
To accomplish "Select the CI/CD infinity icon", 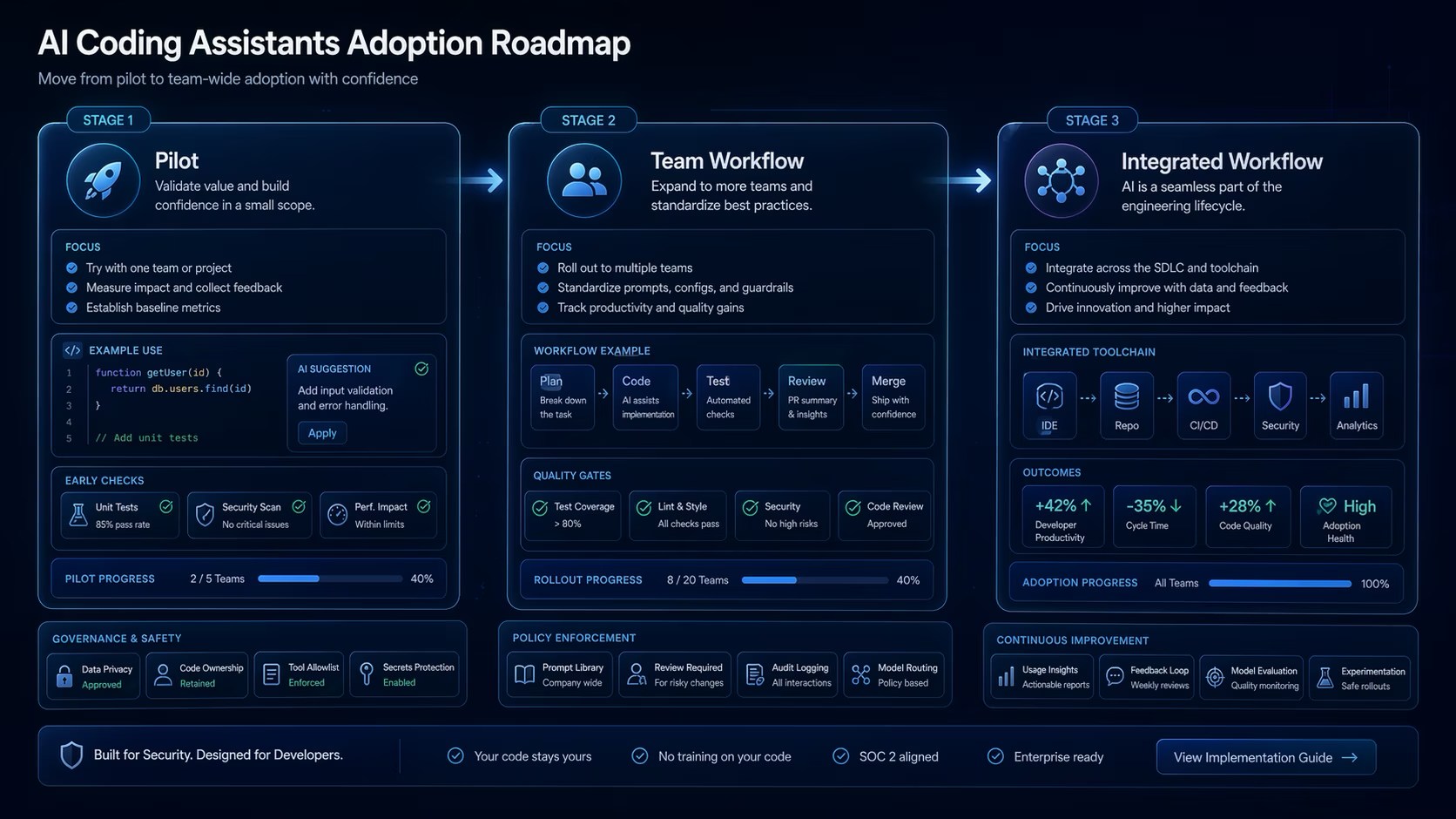I will (x=1203, y=396).
